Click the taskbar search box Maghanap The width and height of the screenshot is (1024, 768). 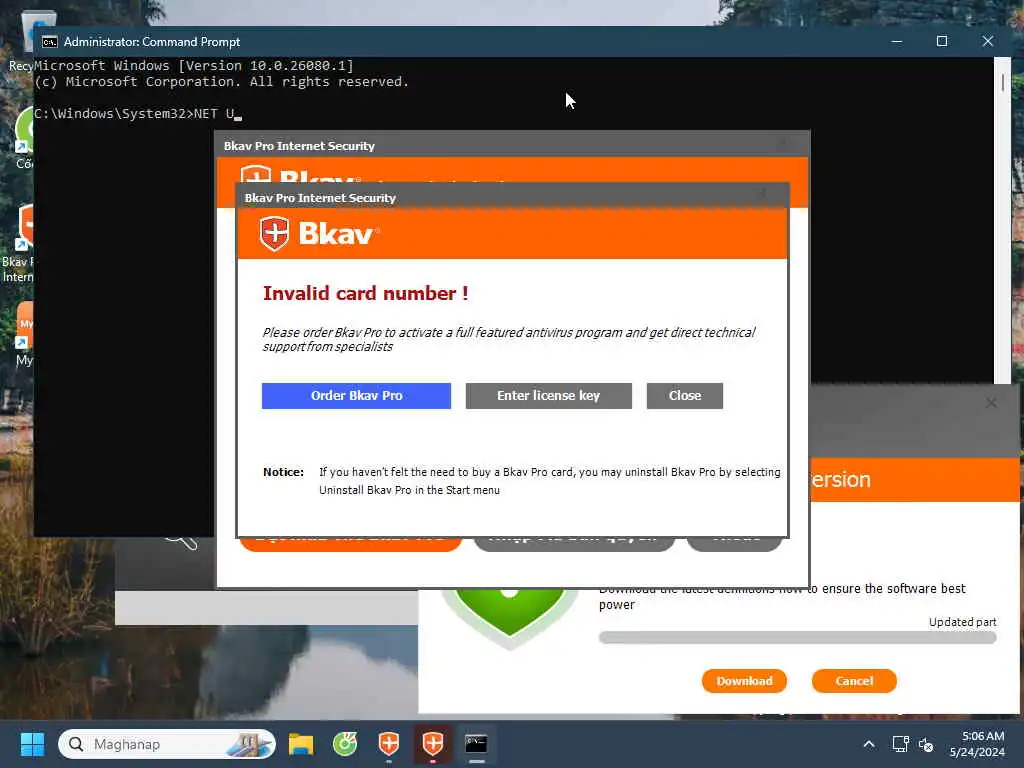coord(167,744)
